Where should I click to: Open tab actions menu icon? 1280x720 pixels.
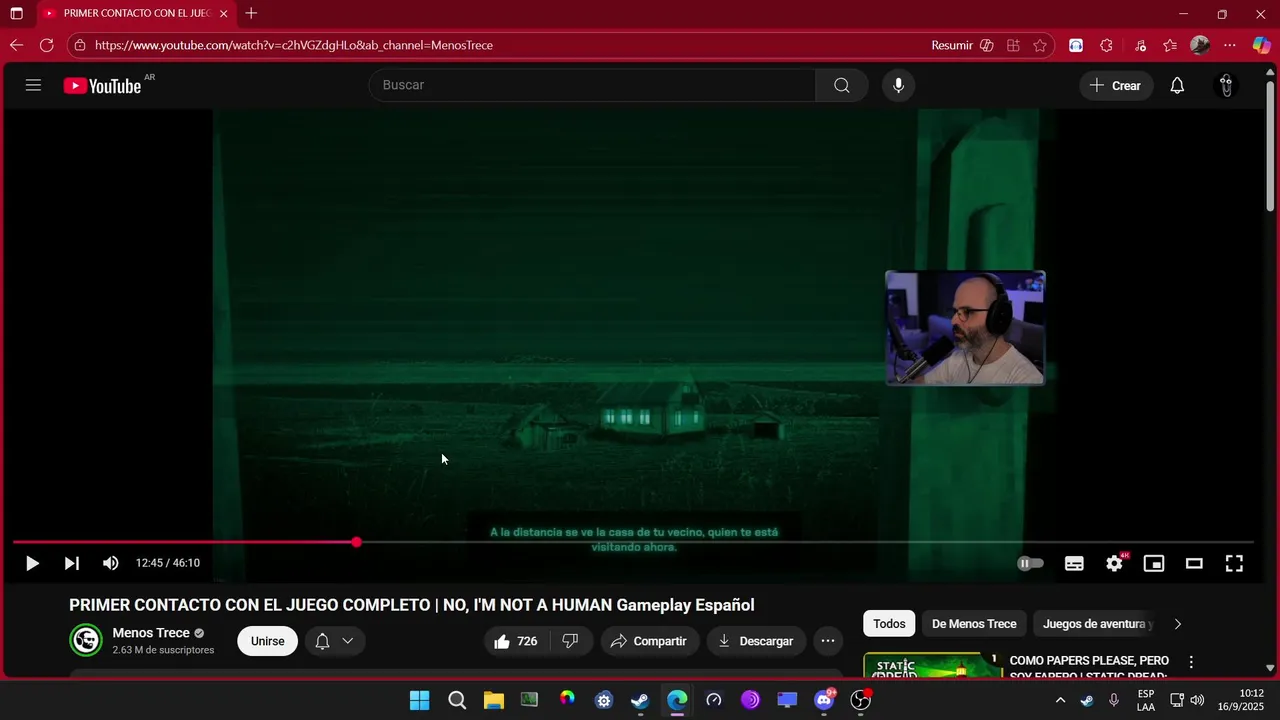tap(16, 14)
